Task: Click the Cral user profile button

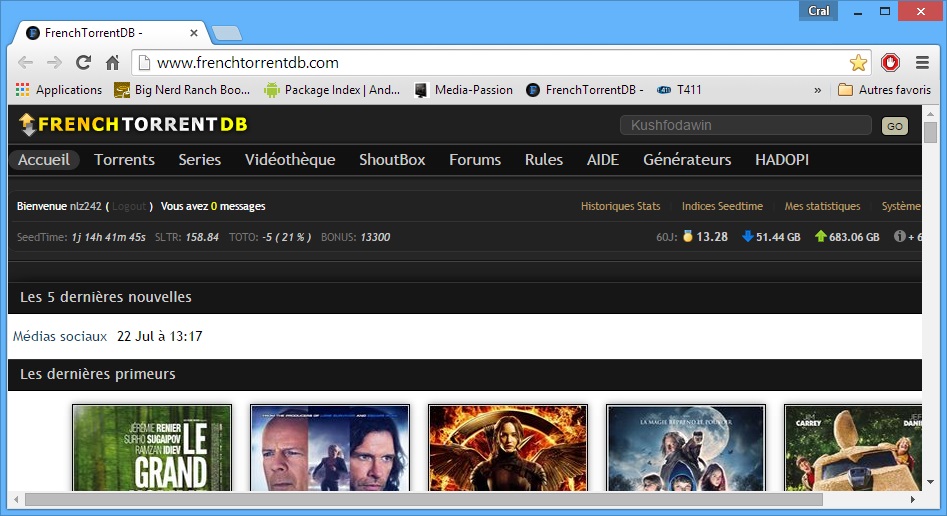Action: click(x=818, y=11)
